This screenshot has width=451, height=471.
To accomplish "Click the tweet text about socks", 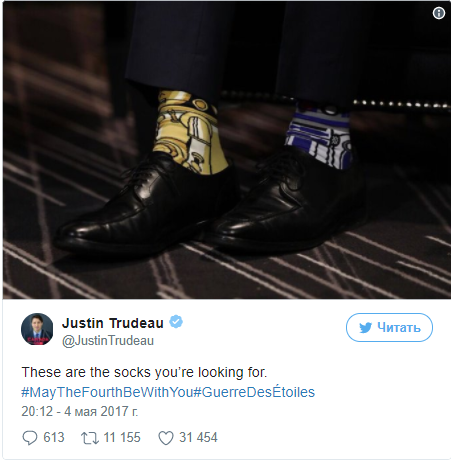I will [144, 372].
